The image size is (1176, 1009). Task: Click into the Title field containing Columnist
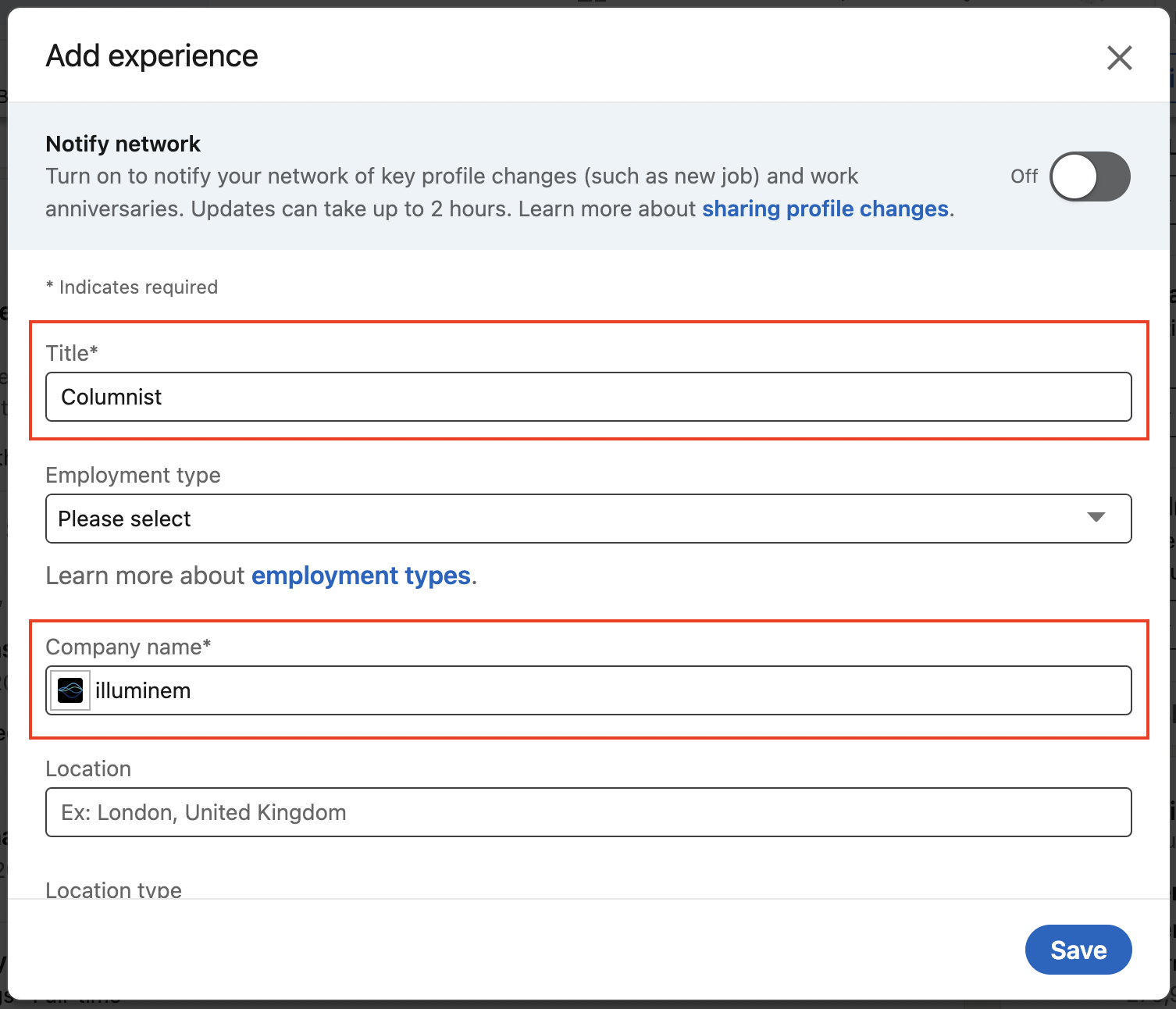point(587,397)
